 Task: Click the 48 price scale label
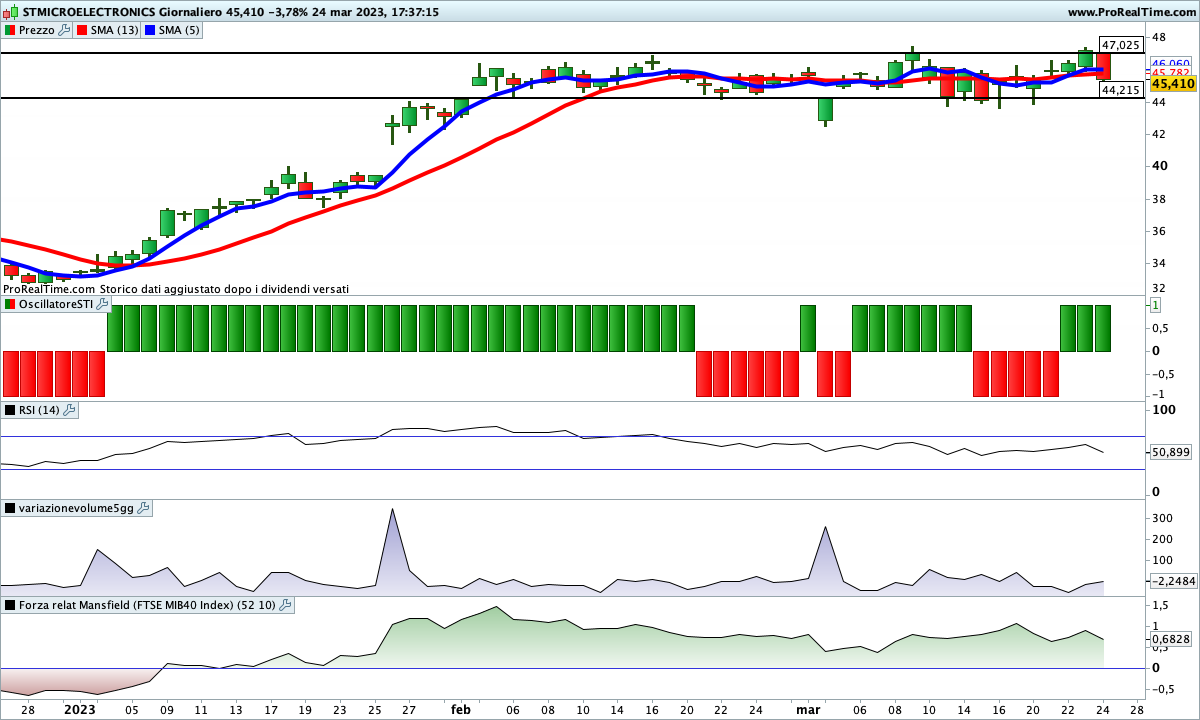(x=1158, y=38)
